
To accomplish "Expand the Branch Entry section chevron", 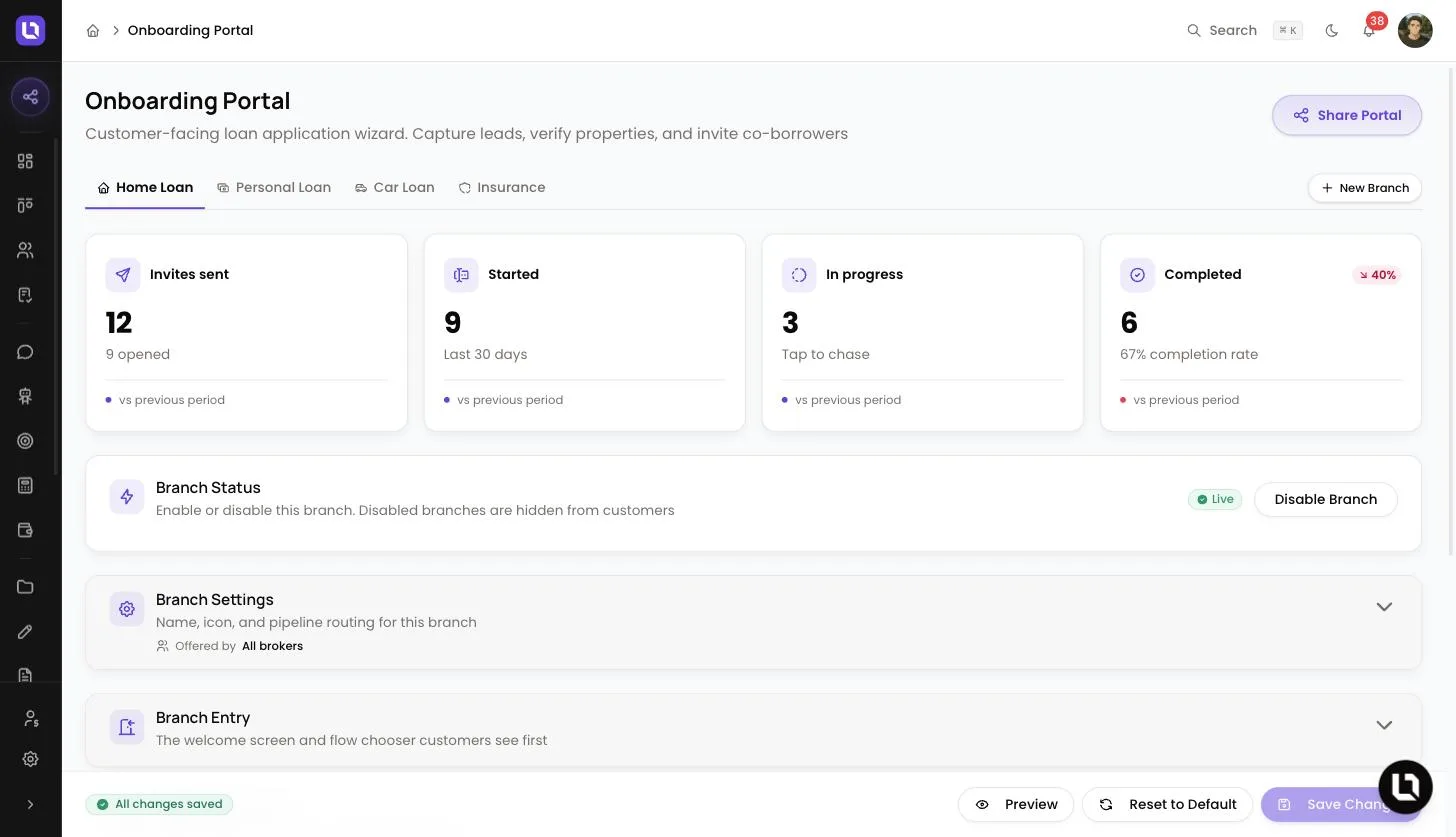I will coord(1384,725).
